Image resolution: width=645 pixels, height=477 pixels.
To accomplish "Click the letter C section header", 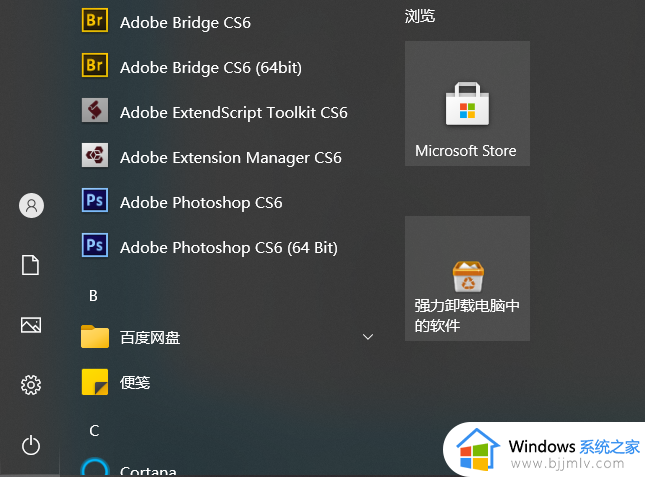I will click(x=94, y=431).
